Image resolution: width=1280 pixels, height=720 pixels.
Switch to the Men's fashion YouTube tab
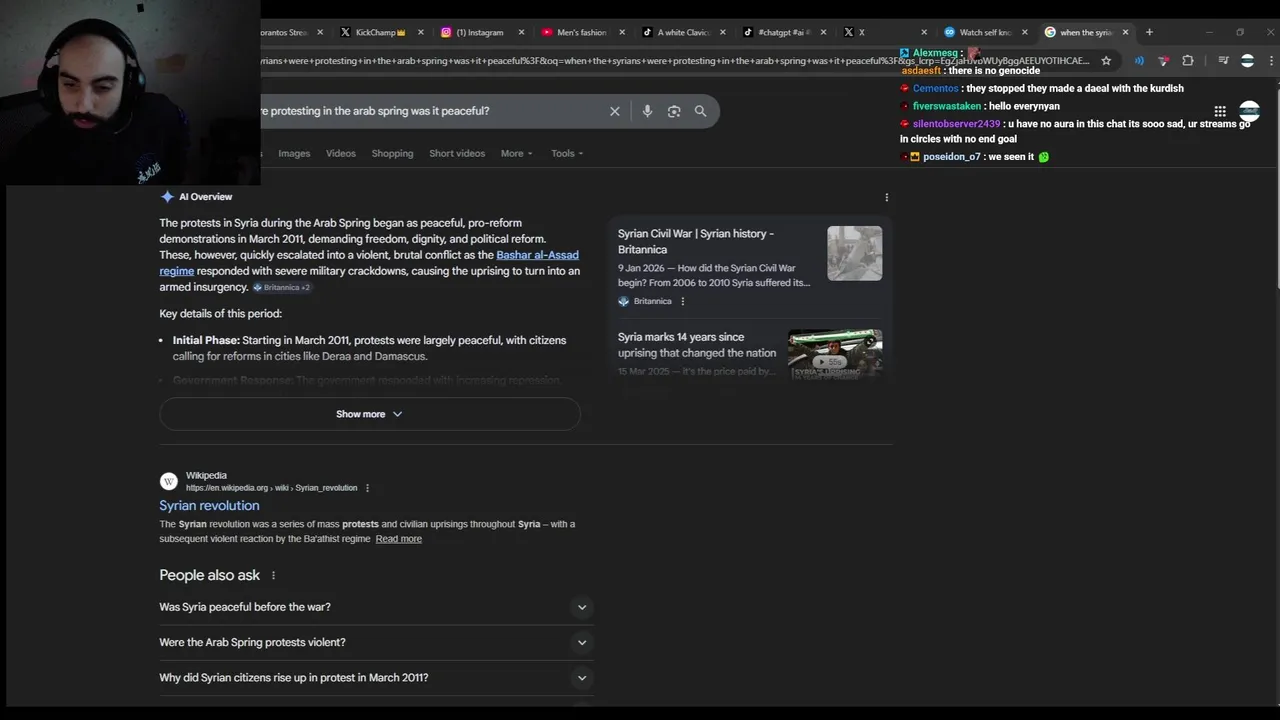point(580,32)
